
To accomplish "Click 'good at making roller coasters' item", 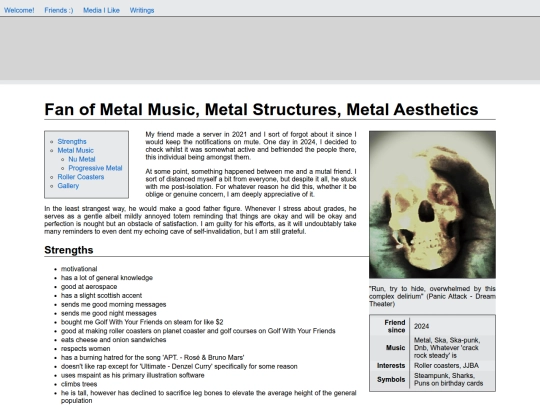I will (x=198, y=331).
